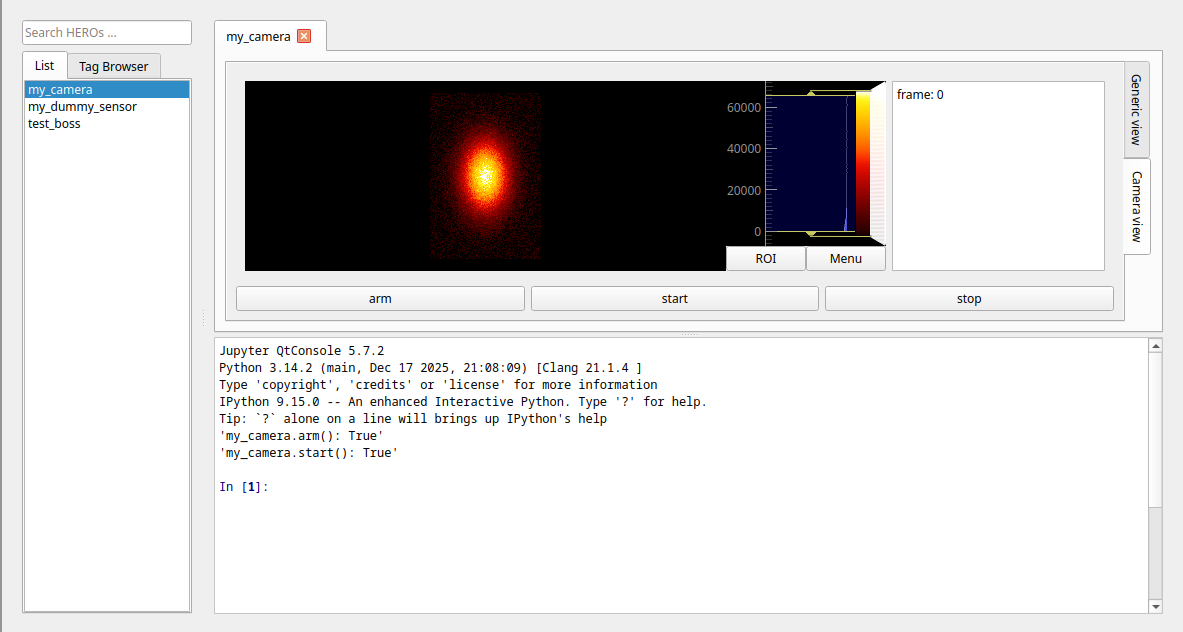Toggle the ROI button

tap(766, 259)
